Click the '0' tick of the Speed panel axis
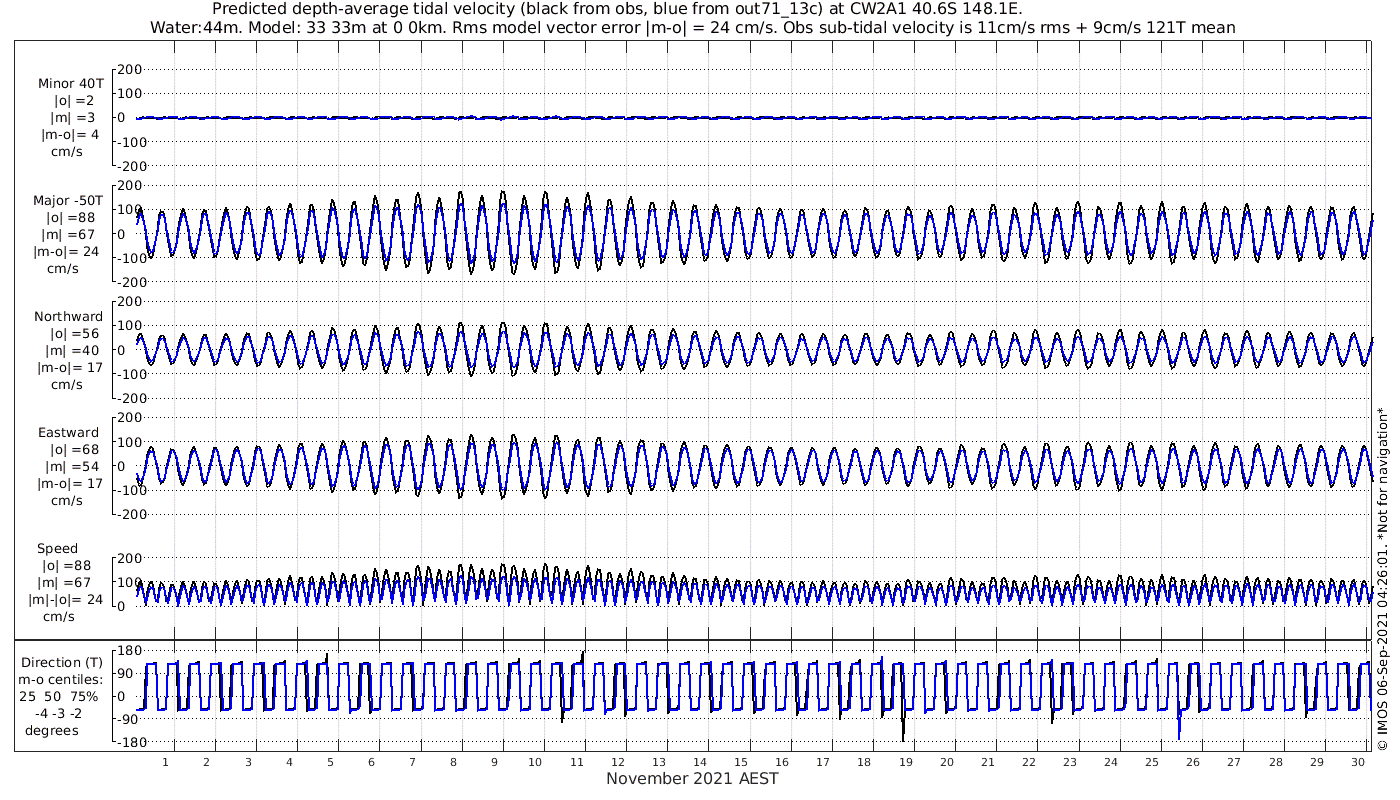Image resolution: width=1400 pixels, height=800 pixels. click(121, 606)
